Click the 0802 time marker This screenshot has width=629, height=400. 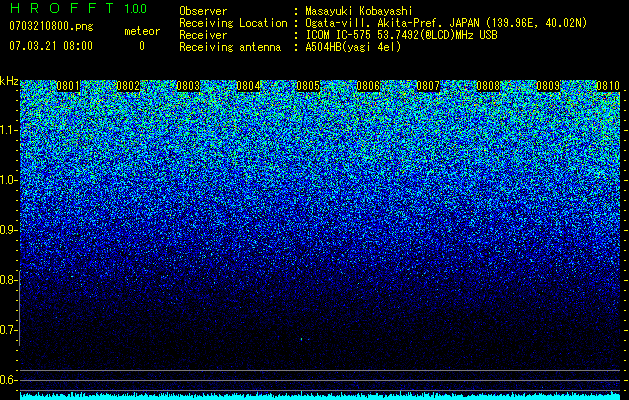click(x=128, y=86)
